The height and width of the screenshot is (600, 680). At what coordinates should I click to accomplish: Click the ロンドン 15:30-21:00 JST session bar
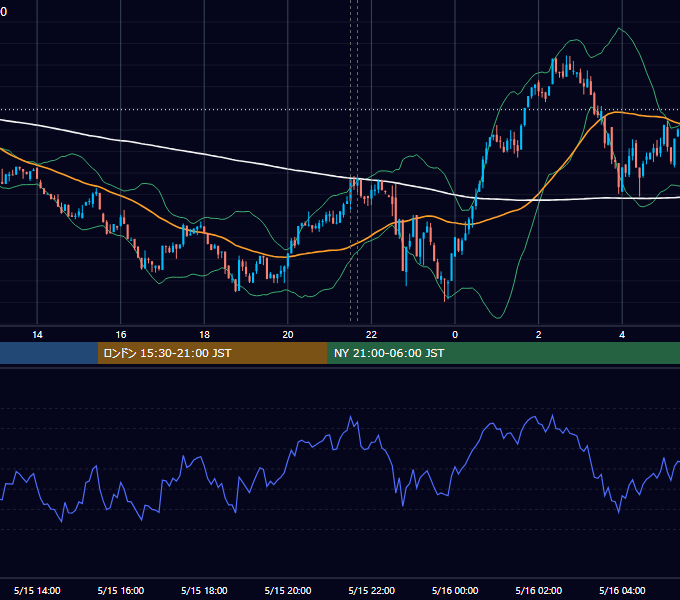212,353
